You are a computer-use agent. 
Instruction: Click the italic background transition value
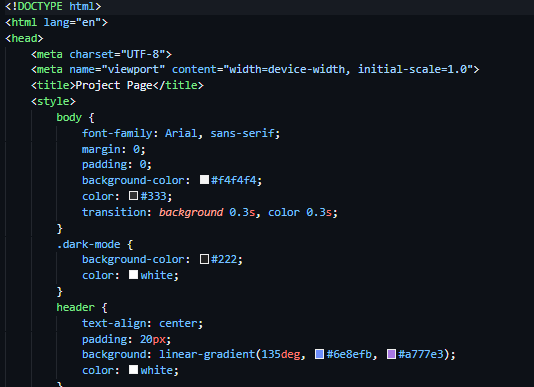pyautogui.click(x=191, y=212)
